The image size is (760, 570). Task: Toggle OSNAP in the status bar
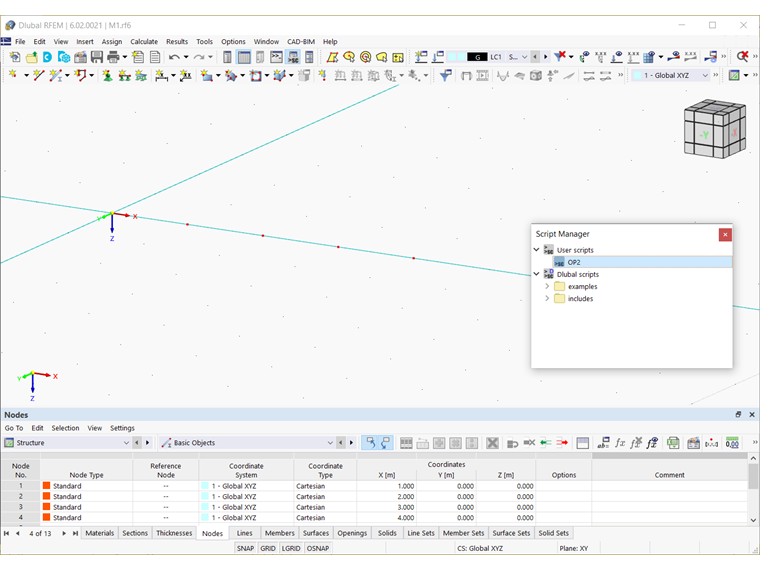pos(318,548)
